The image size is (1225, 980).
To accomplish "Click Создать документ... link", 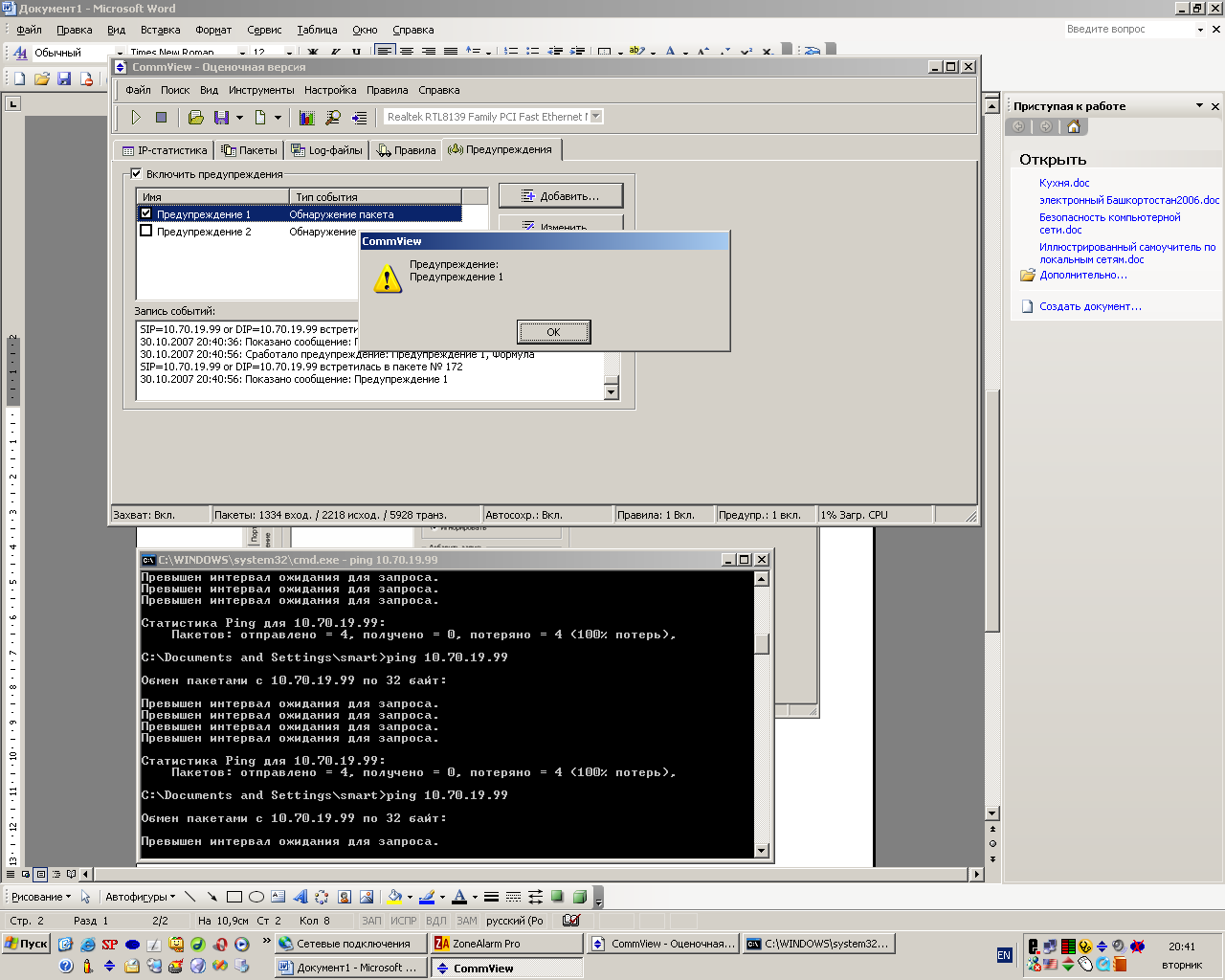I will tap(1090, 306).
